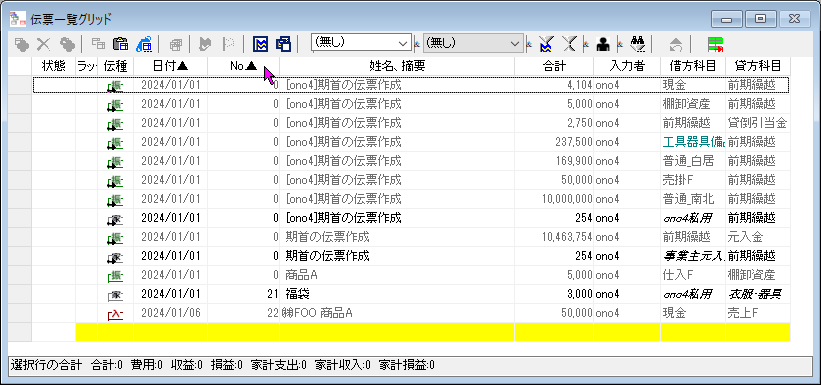Click the blue stacked windows toolbar icon
This screenshot has height=385, width=821.
pos(283,44)
